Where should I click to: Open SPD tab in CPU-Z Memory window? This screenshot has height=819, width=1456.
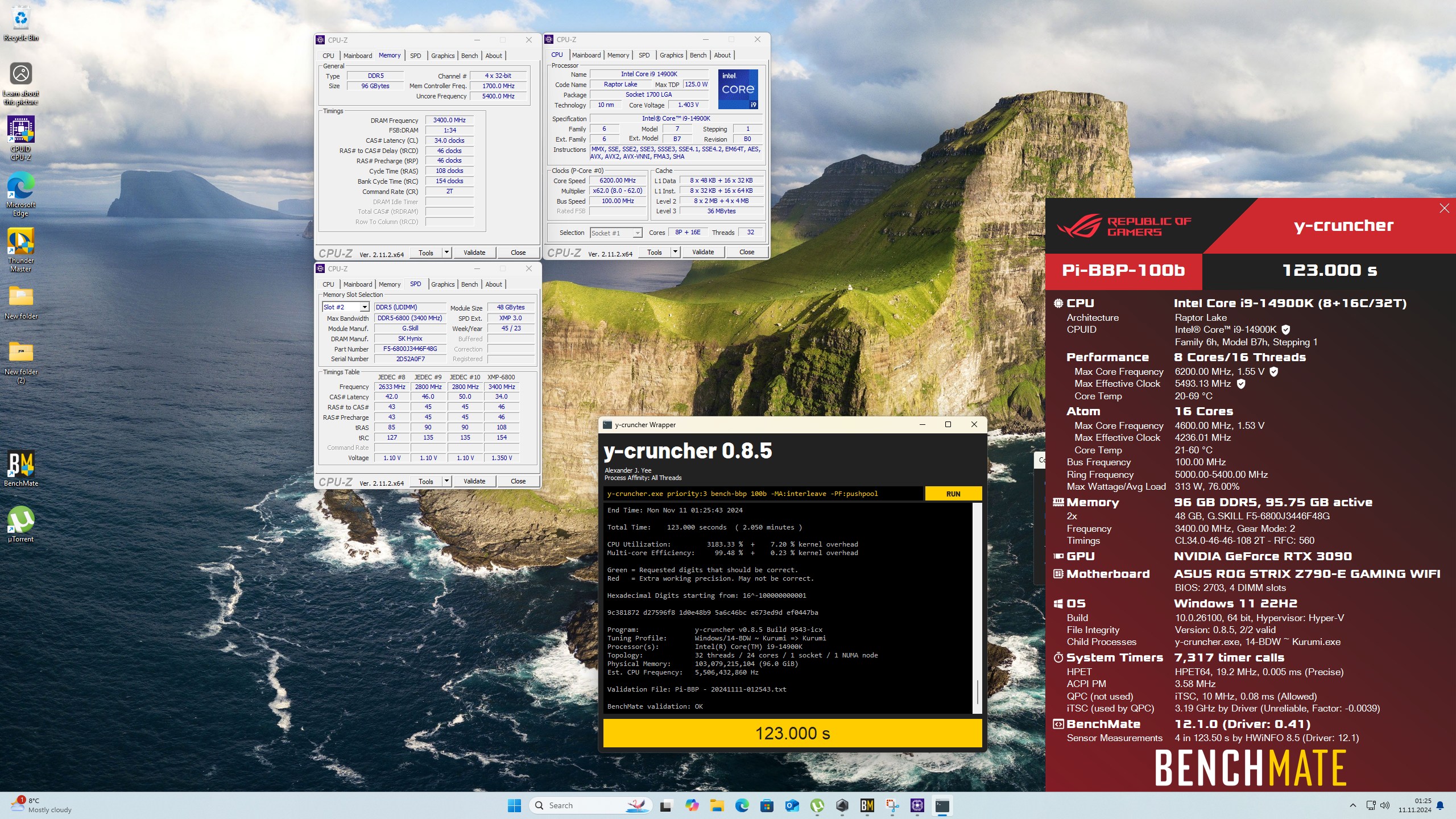point(416,56)
